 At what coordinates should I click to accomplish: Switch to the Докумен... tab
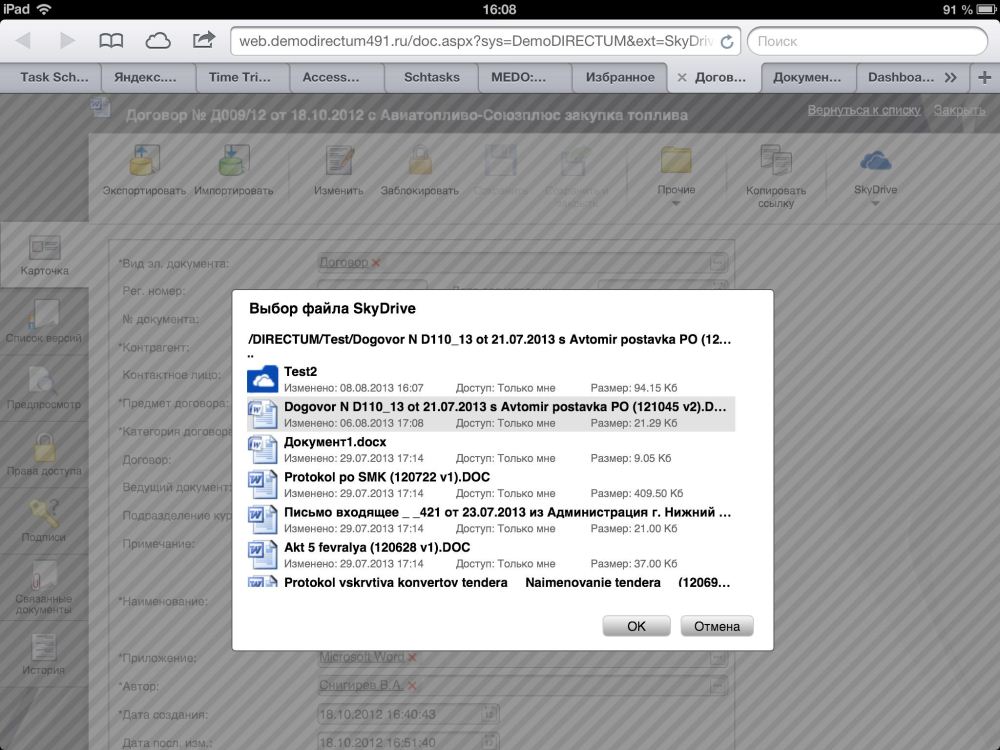[807, 77]
